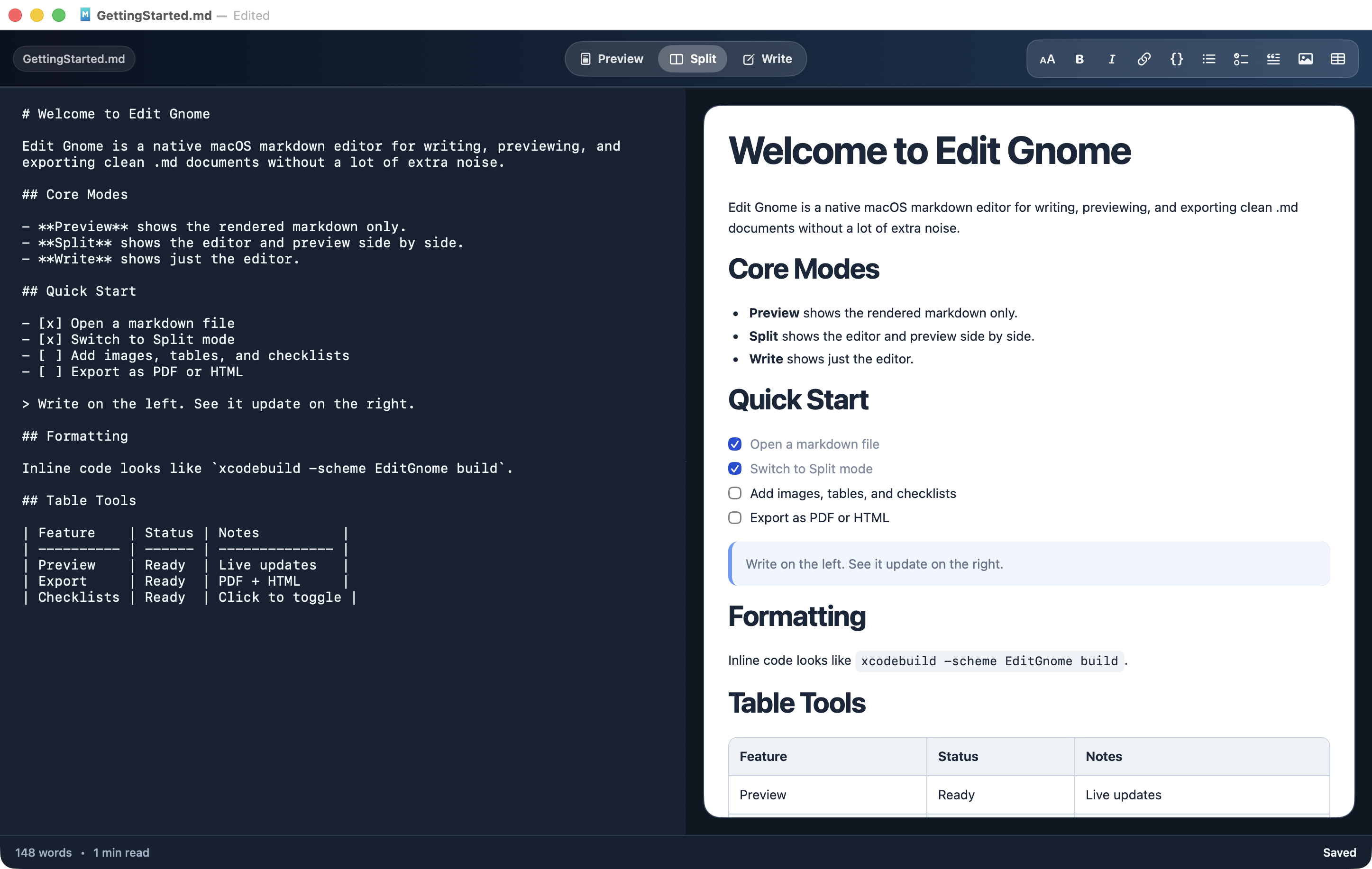Click the font size AA icon

click(1047, 59)
